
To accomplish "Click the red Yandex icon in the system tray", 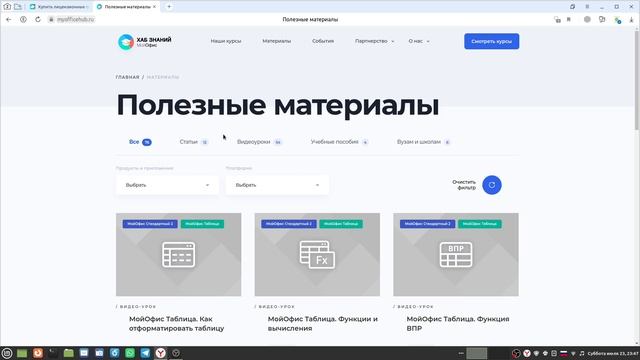I will click(527, 353).
